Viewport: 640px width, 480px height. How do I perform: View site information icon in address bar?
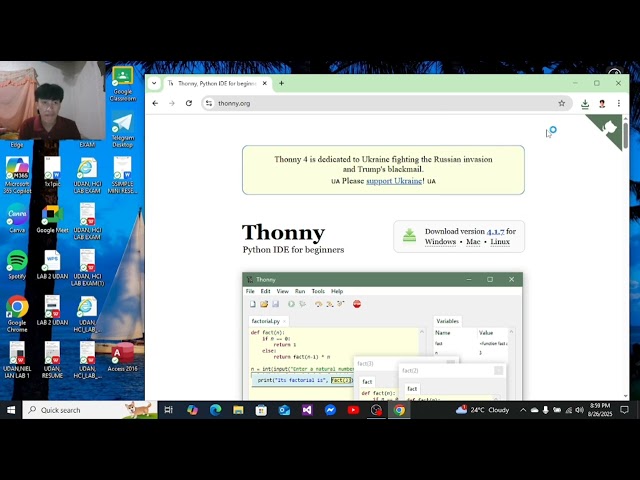tap(209, 103)
